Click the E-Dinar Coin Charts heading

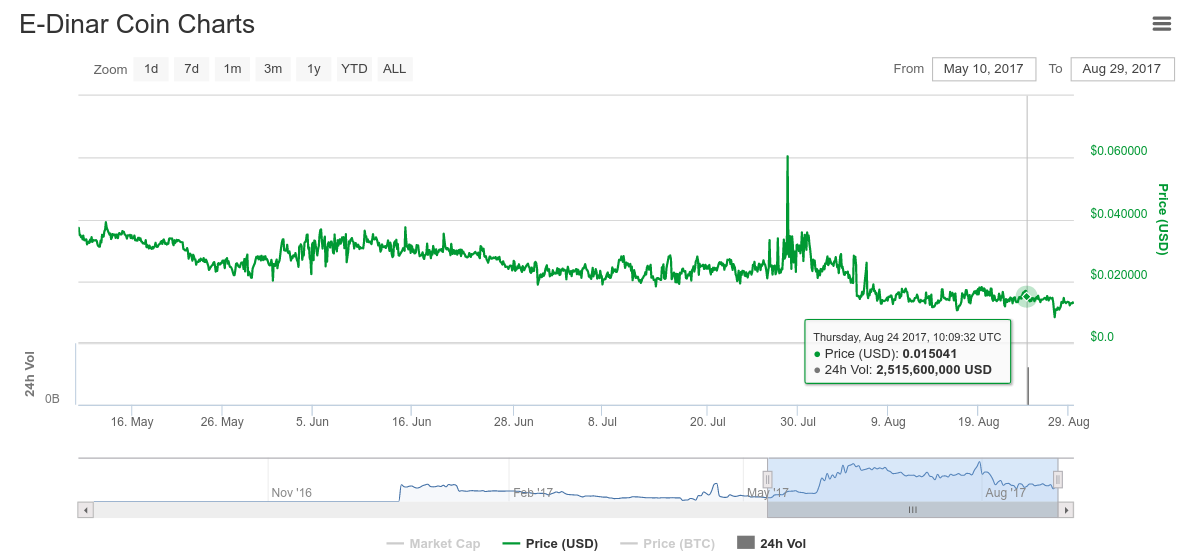click(x=137, y=24)
